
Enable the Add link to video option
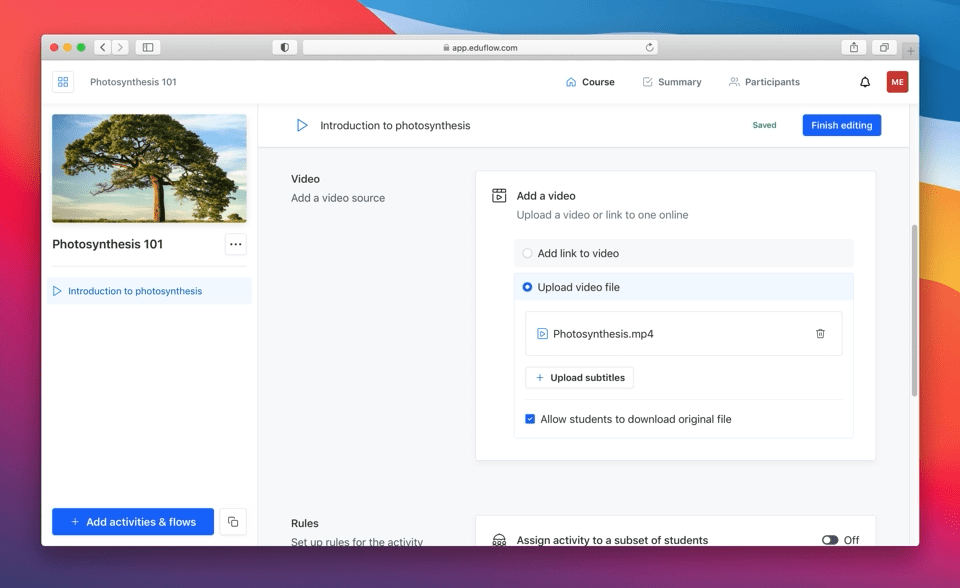click(x=527, y=253)
